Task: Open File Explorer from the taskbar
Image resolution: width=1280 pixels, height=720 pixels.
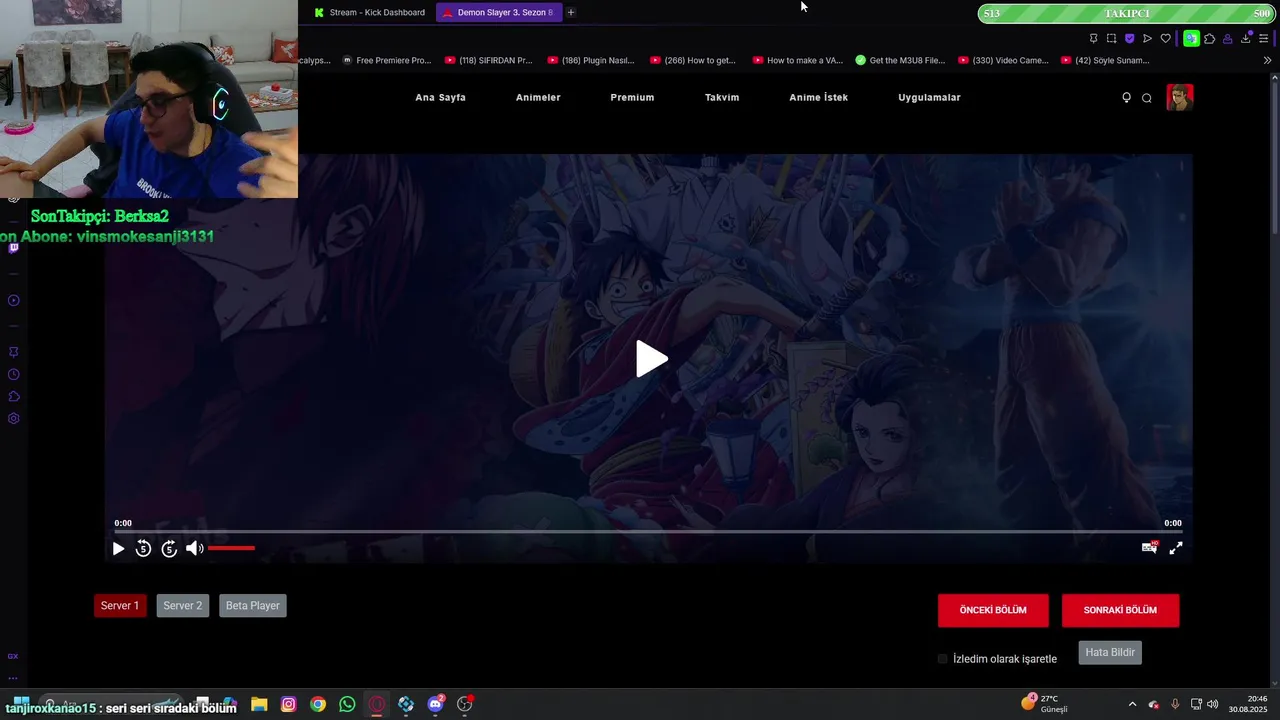Action: pyautogui.click(x=259, y=704)
